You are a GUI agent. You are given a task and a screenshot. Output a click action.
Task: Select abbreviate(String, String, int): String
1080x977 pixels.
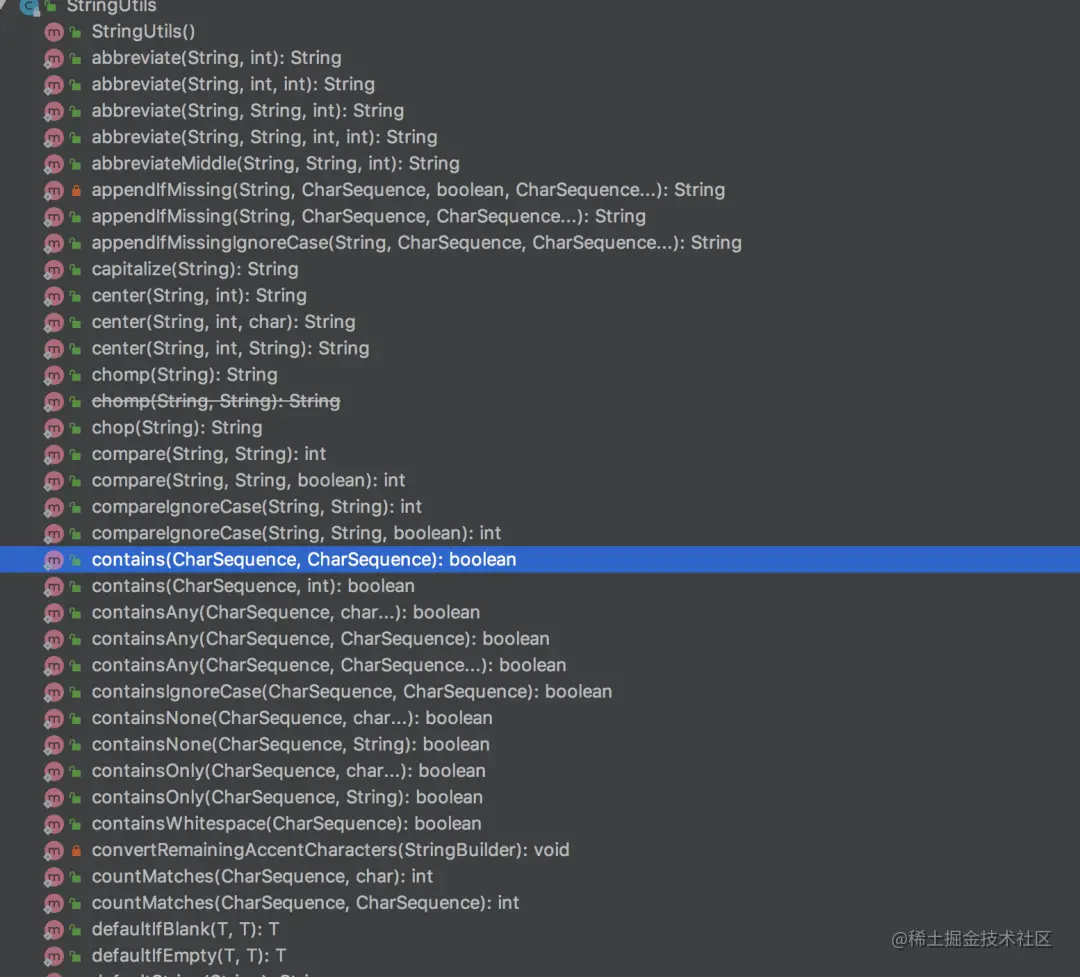coord(247,111)
